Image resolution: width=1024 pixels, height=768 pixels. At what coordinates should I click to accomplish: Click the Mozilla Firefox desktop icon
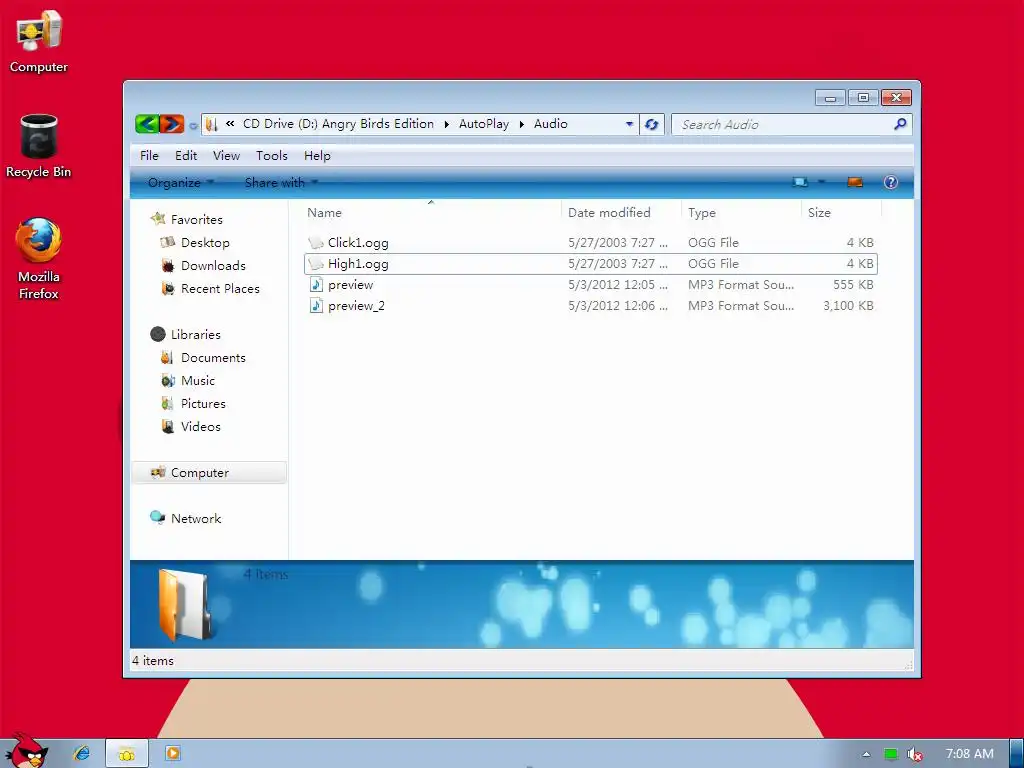(x=39, y=259)
